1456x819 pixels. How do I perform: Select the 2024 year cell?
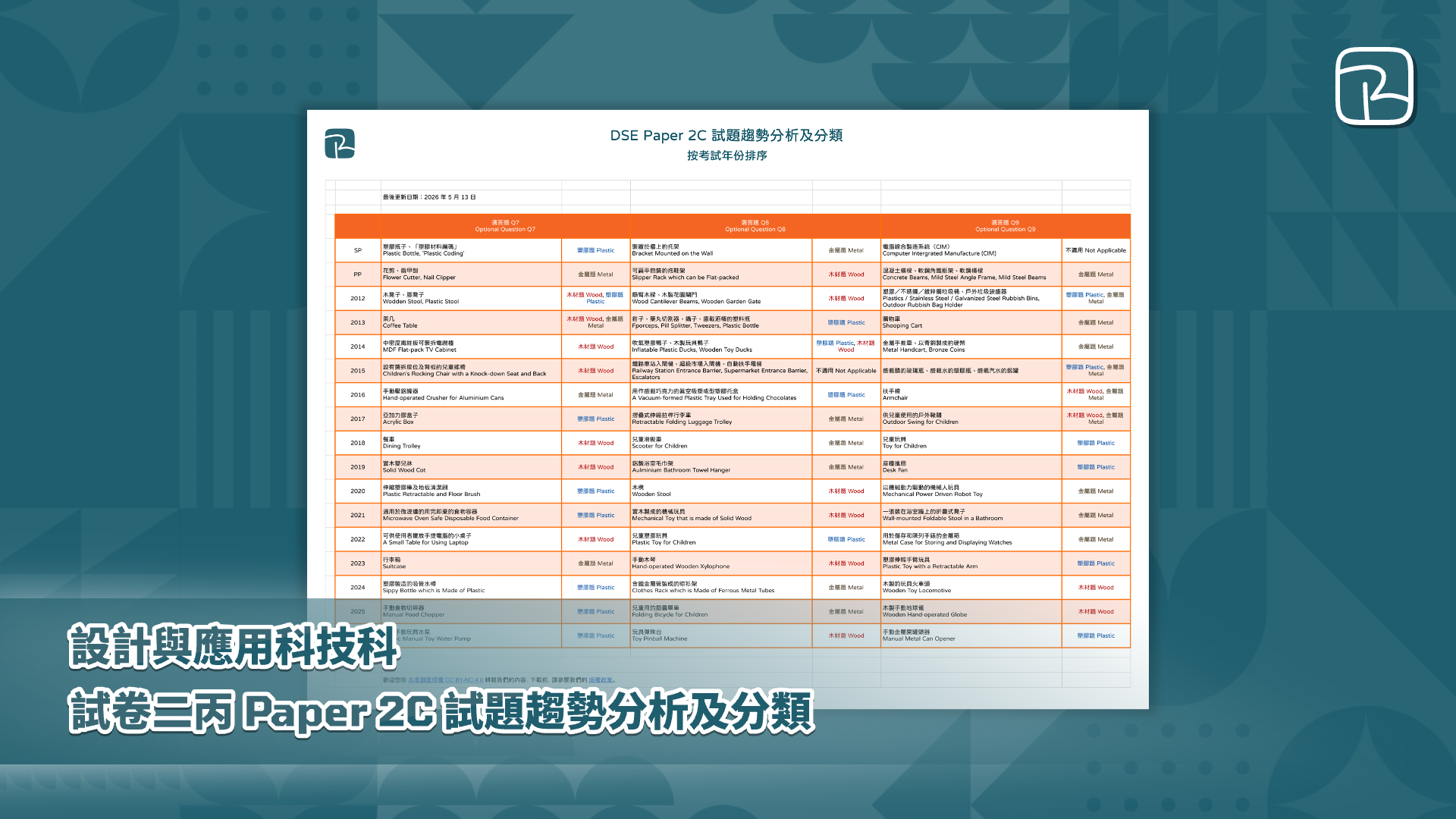(358, 587)
